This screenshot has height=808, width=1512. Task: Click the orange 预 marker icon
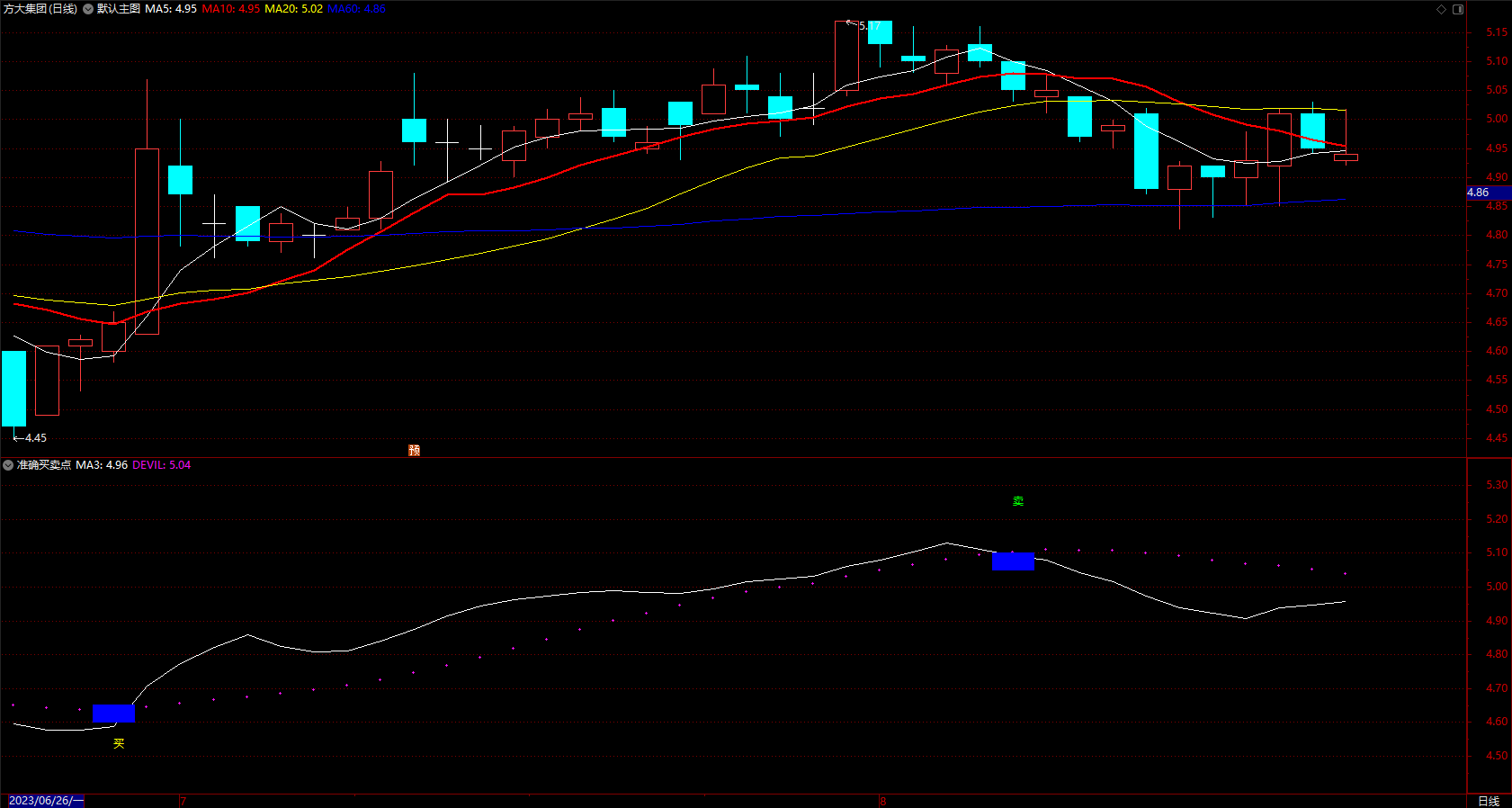pos(415,450)
